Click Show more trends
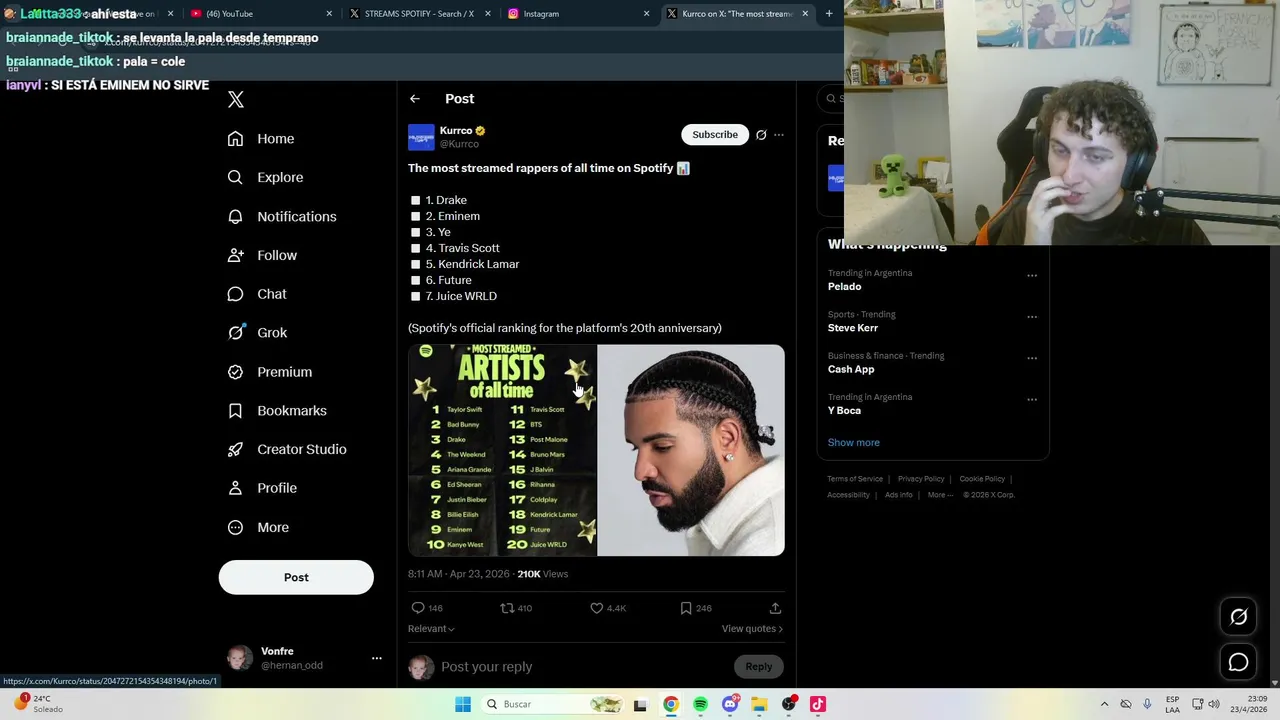 pos(854,442)
